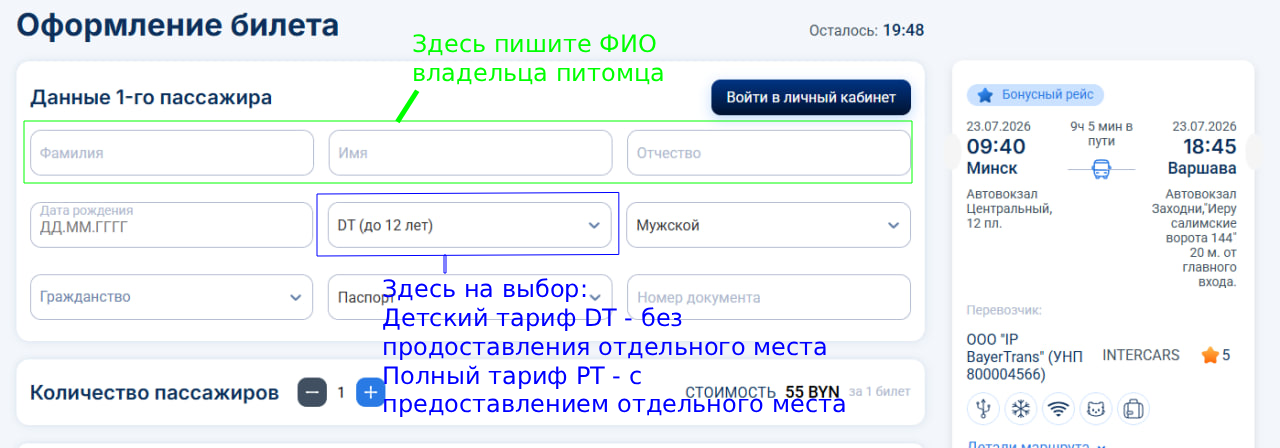Click the orange carrier rating star

(1210, 355)
